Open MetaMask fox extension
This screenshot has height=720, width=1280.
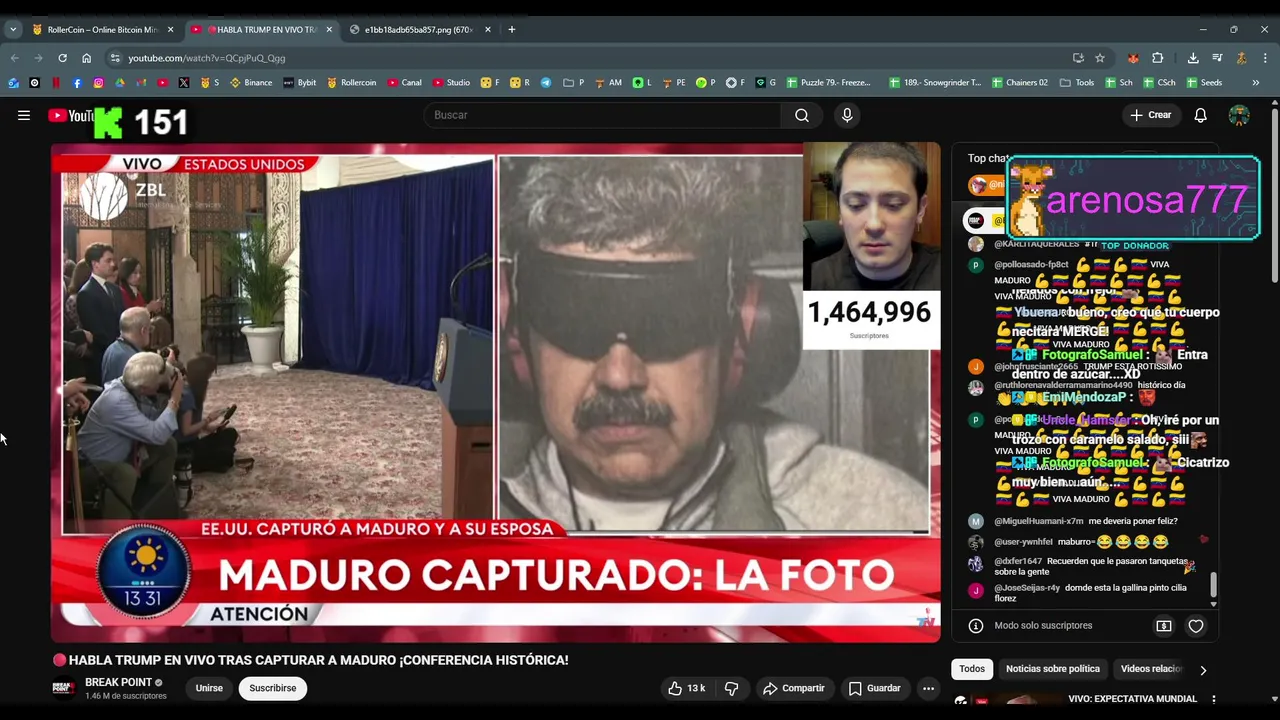pos(1133,58)
